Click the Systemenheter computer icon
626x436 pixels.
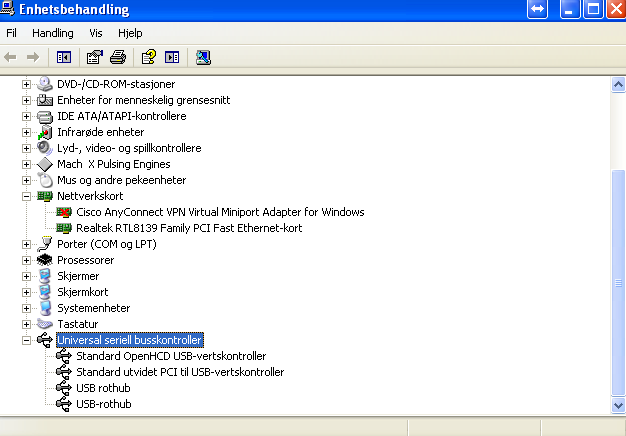click(x=45, y=308)
